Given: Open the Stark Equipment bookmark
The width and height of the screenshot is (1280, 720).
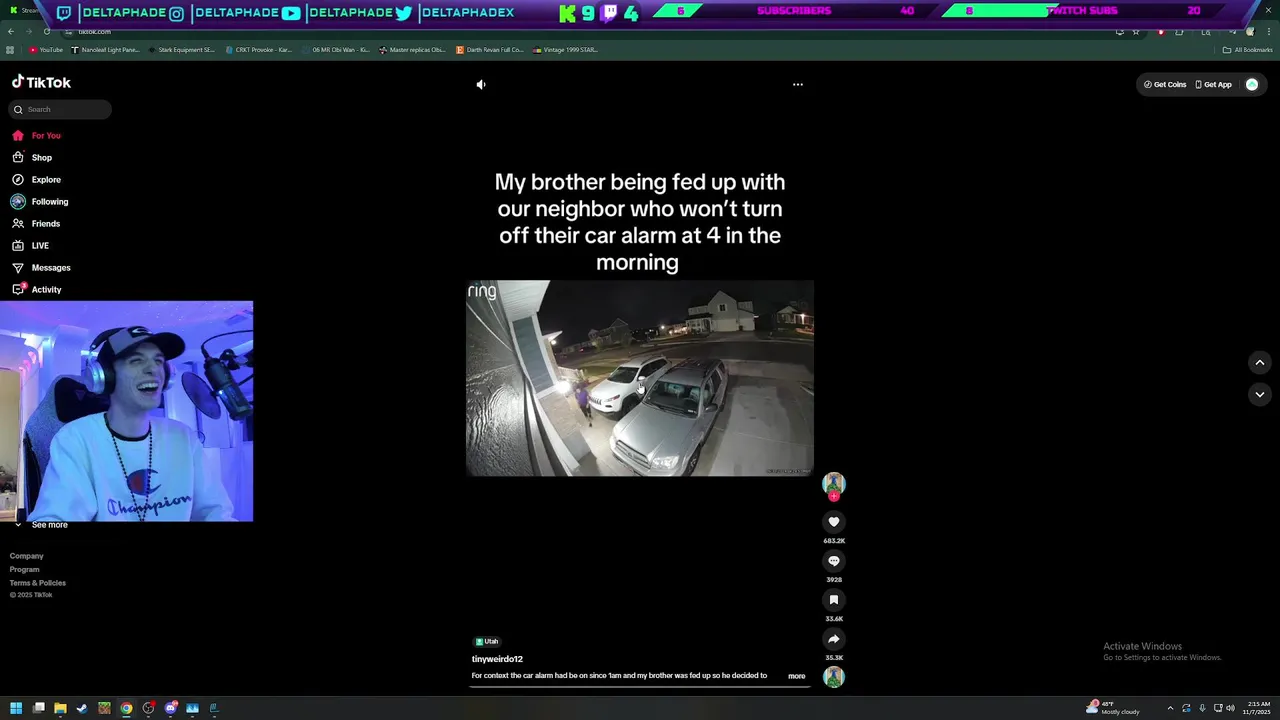Looking at the screenshot, I should tap(182, 50).
